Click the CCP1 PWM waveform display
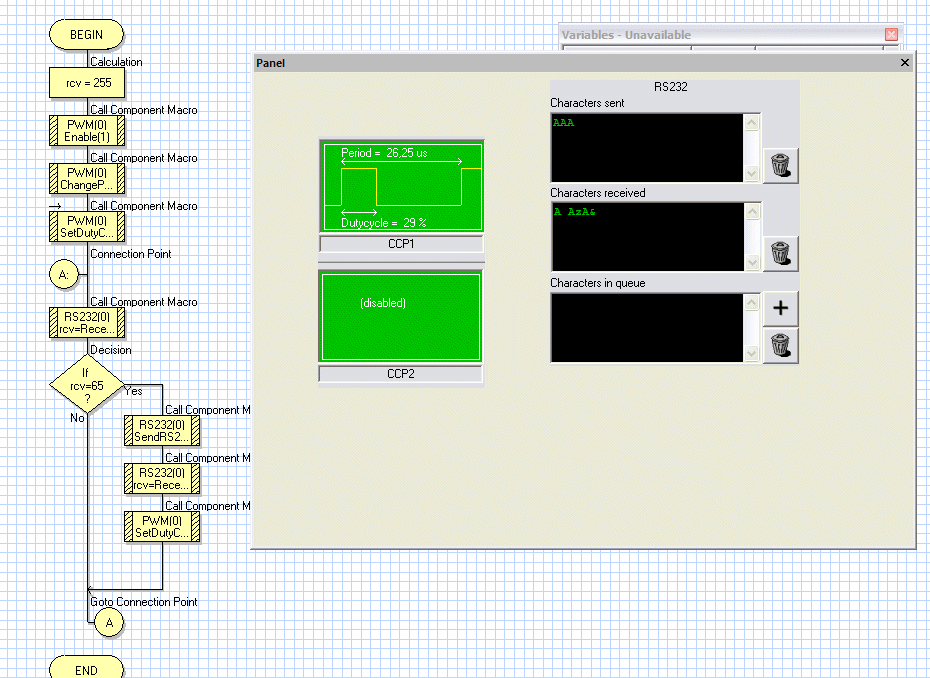Image resolution: width=930 pixels, height=678 pixels. coord(402,187)
